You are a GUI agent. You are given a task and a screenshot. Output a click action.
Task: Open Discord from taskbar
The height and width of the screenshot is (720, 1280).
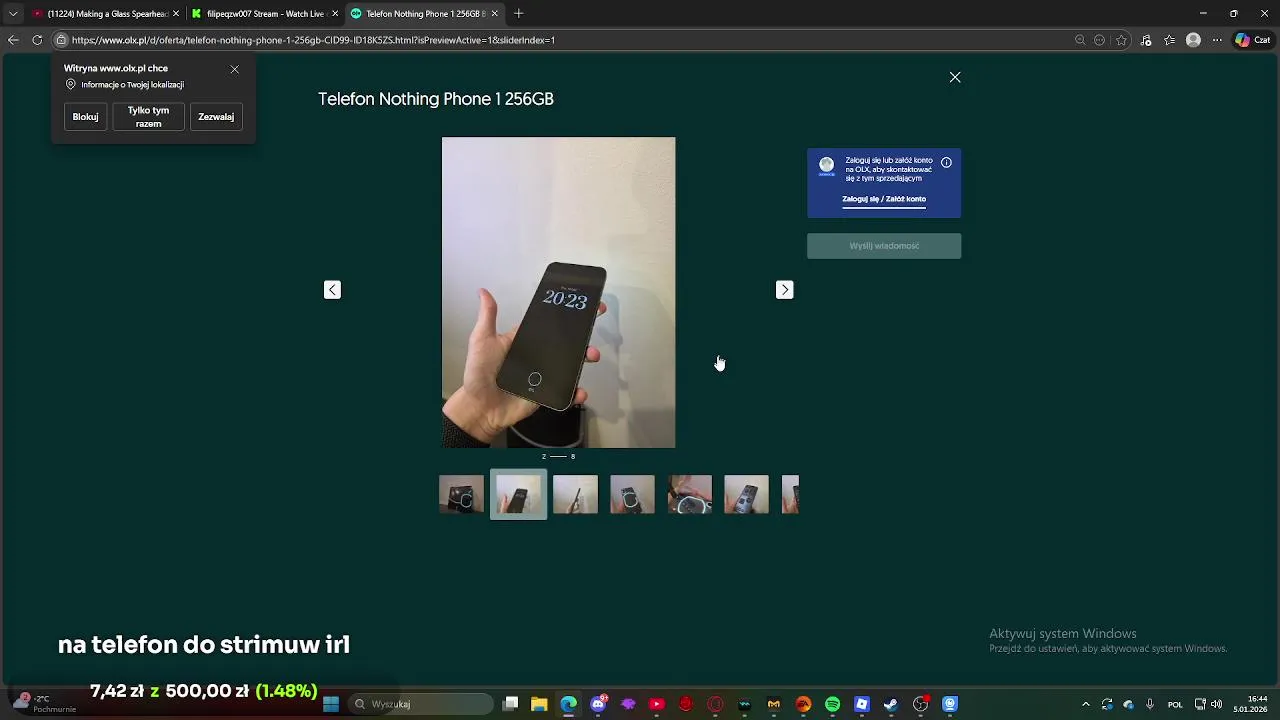598,704
